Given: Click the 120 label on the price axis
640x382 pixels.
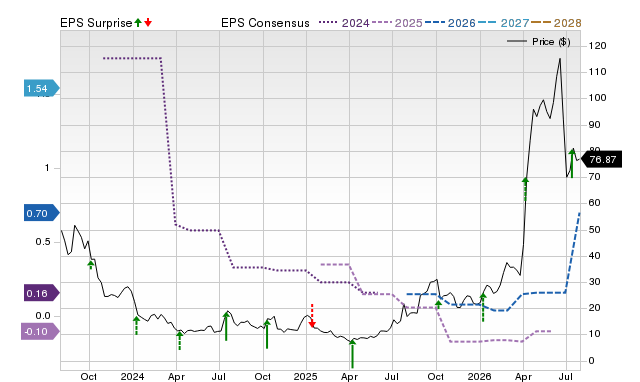Looking at the screenshot, I should click(x=597, y=46).
